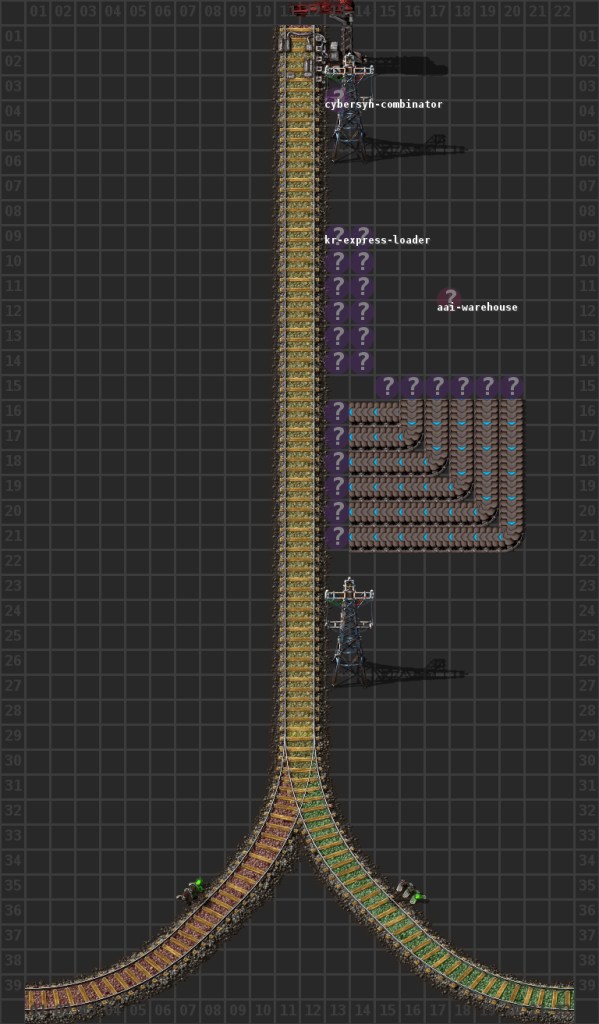Select row label 07 on left ruler
The width and height of the screenshot is (599, 1024).
pos(12,186)
